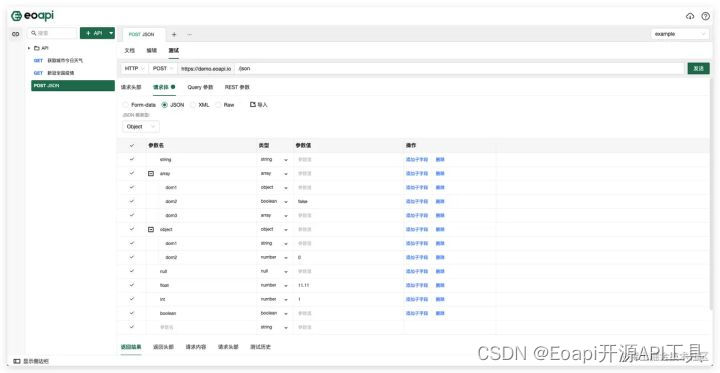Click 删除 in the null row
Viewport: 720px width, 373px height.
(x=440, y=271)
